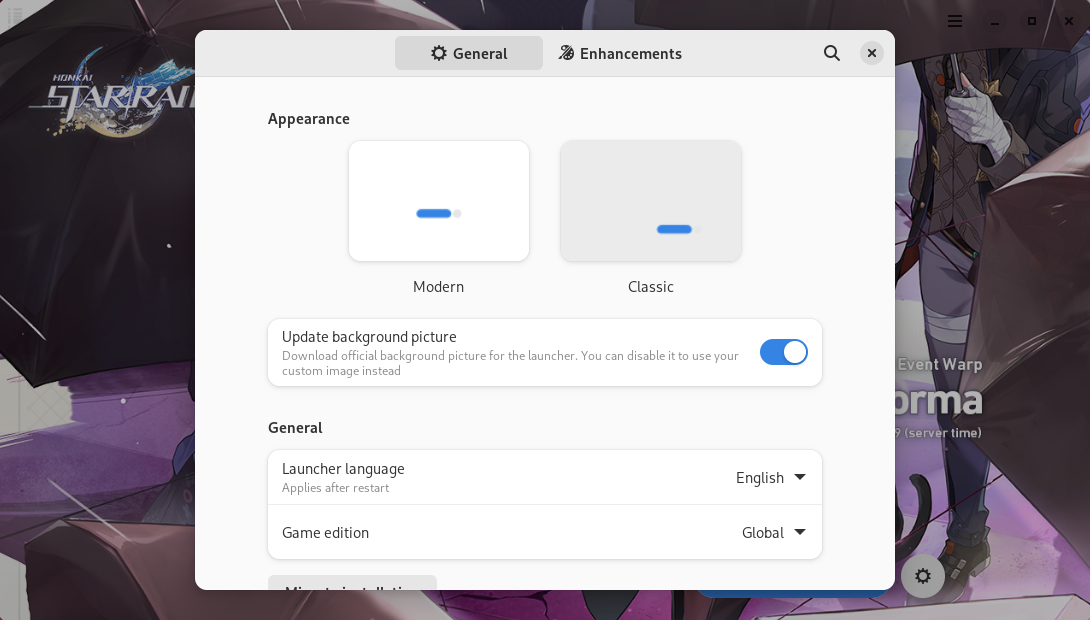Open the search in preferences dialog

[x=831, y=53]
